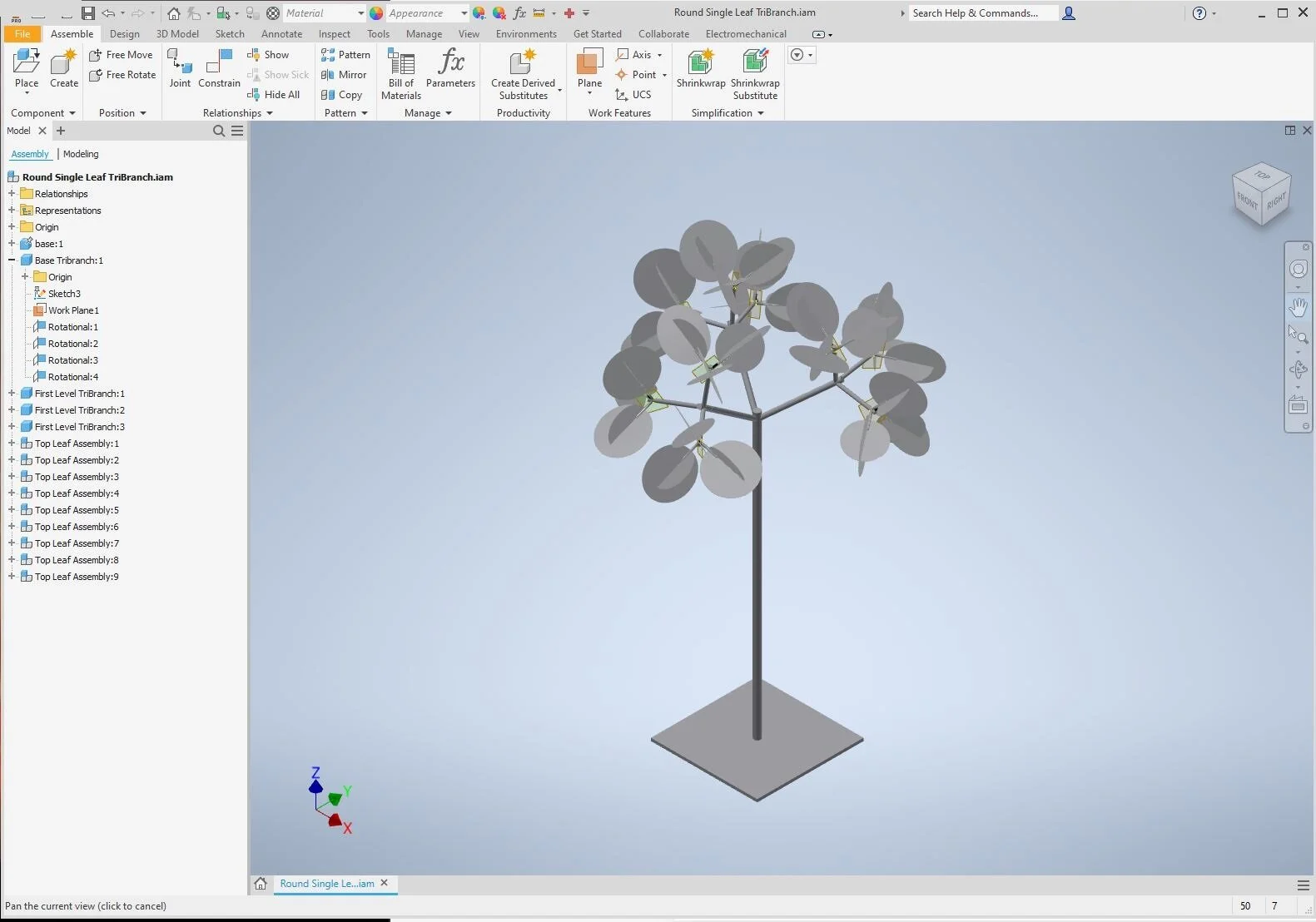Open the browser search magnifier
1316x922 pixels.
pos(219,131)
